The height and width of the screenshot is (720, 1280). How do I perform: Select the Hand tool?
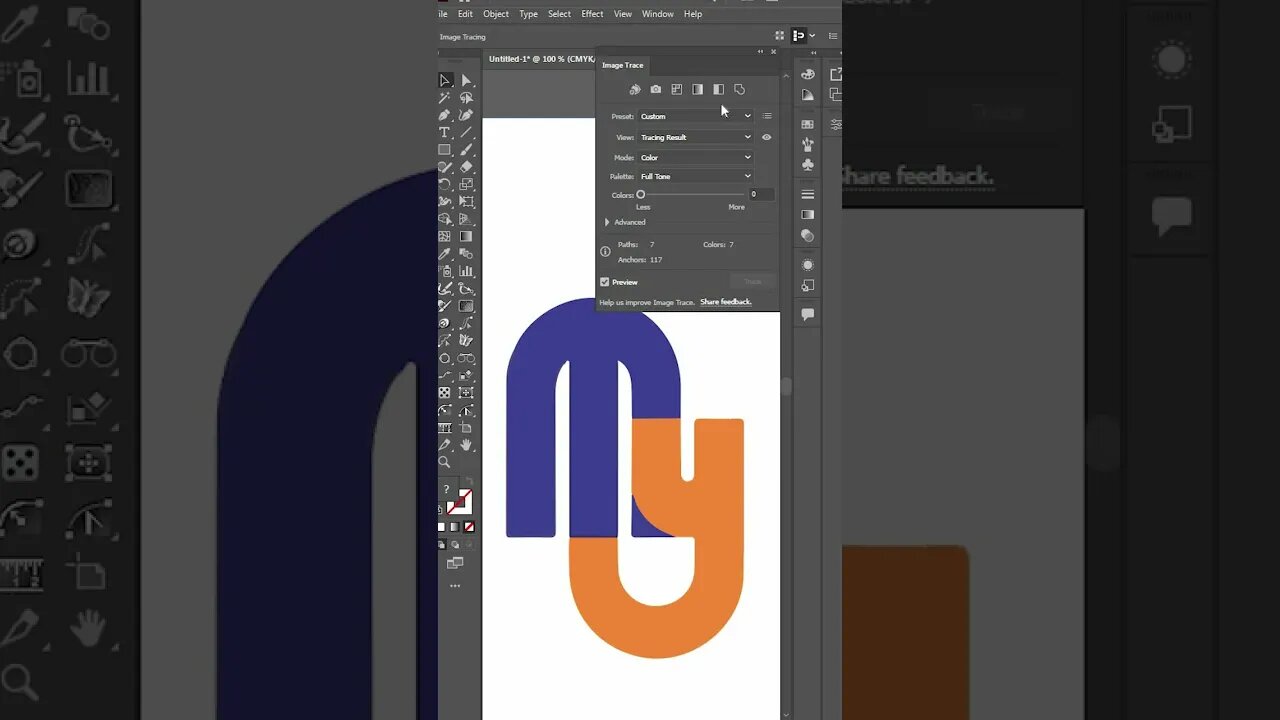(466, 445)
